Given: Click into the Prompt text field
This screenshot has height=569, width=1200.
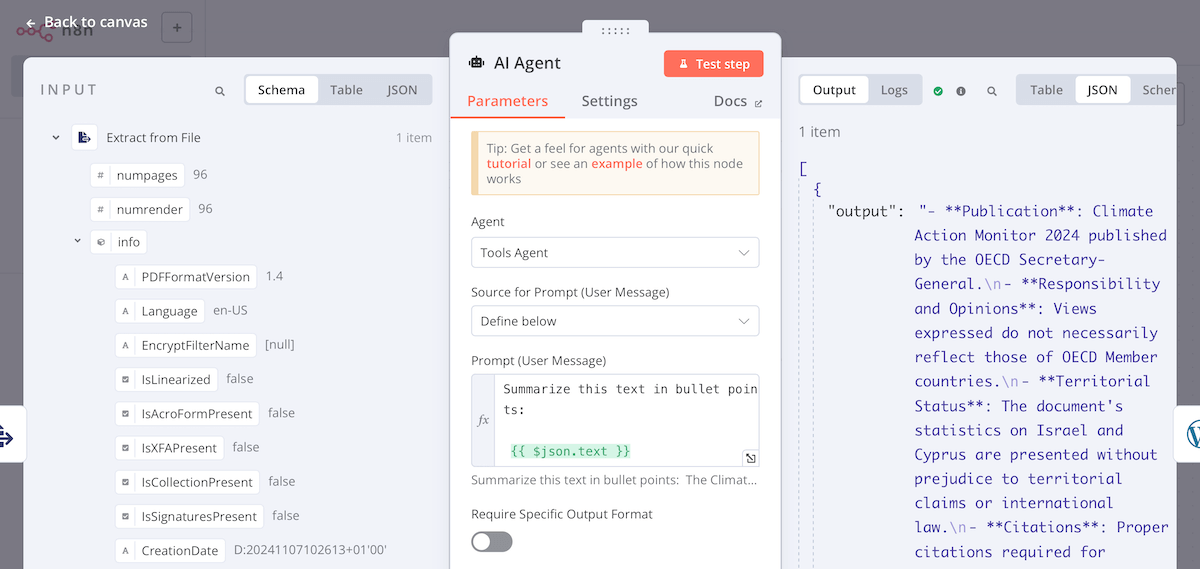Looking at the screenshot, I should (626, 420).
